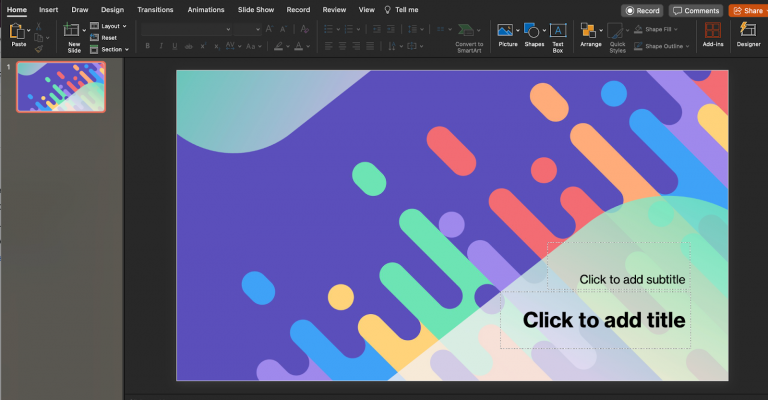
Task: Click the Shapes icon
Action: coord(534,32)
